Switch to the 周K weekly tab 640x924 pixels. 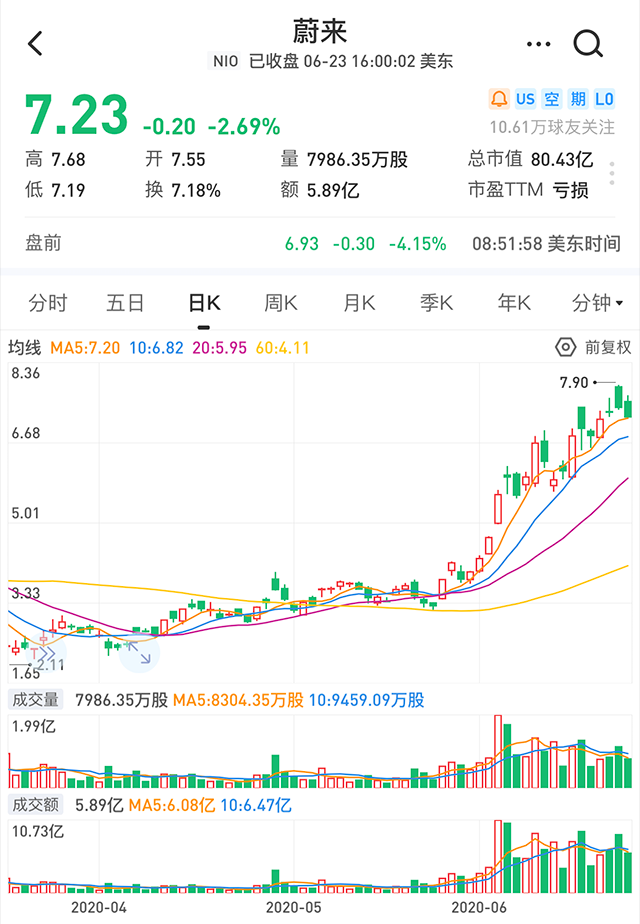[x=281, y=303]
